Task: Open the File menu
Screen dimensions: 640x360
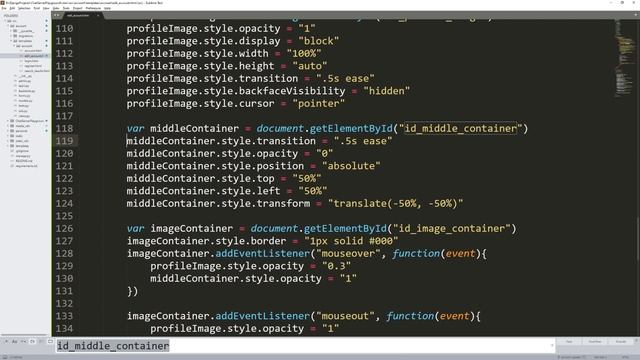Action: click(4, 8)
